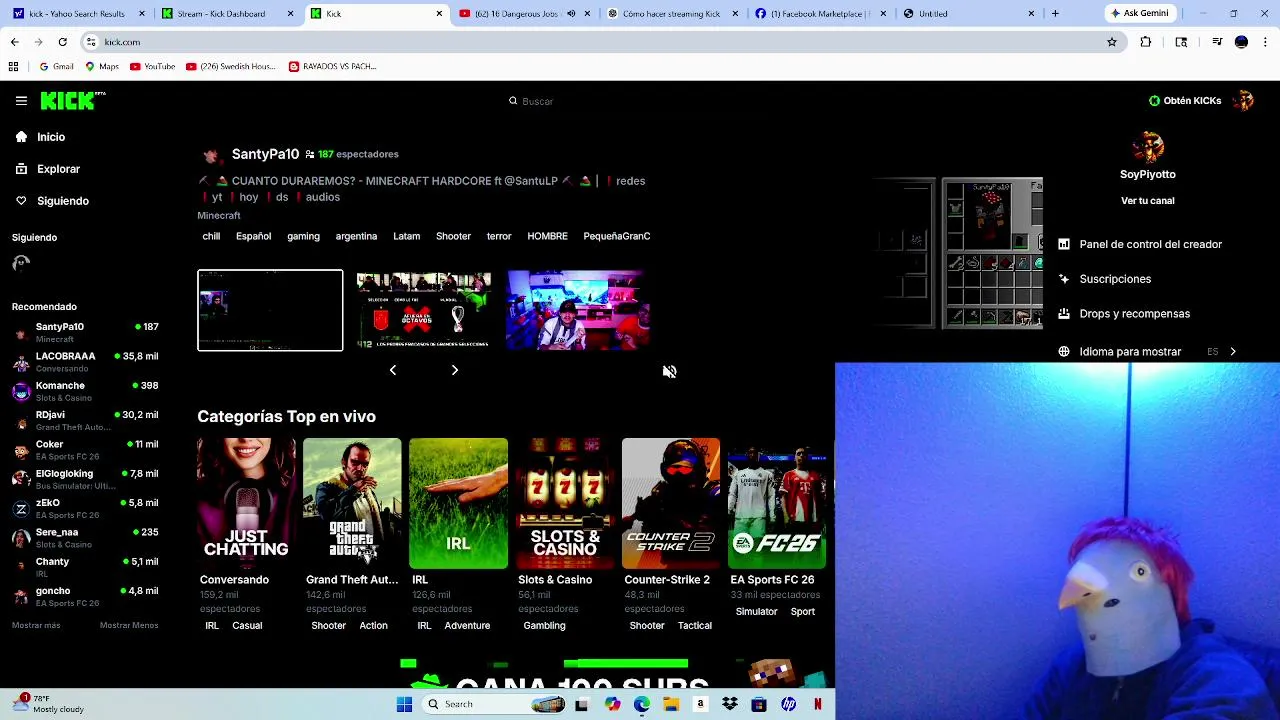Open the Kick hamburger sidebar menu

pos(21,101)
